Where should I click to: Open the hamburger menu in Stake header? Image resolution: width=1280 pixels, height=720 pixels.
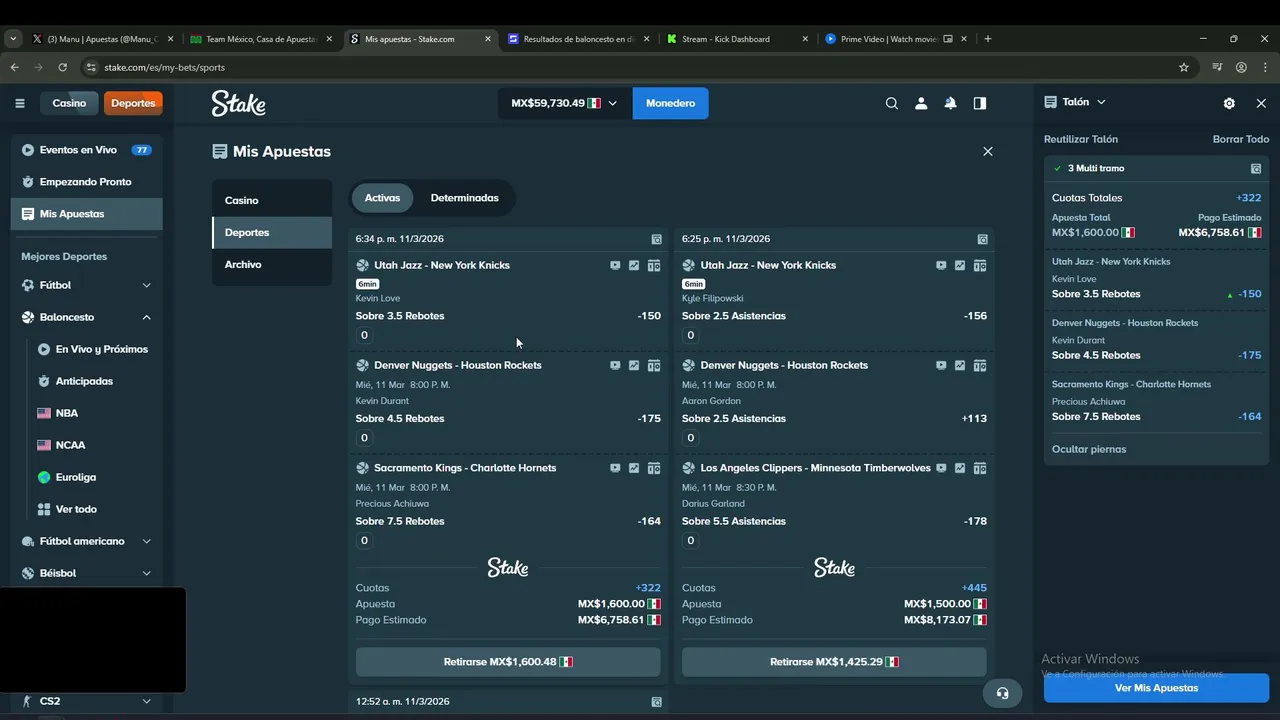pyautogui.click(x=20, y=103)
